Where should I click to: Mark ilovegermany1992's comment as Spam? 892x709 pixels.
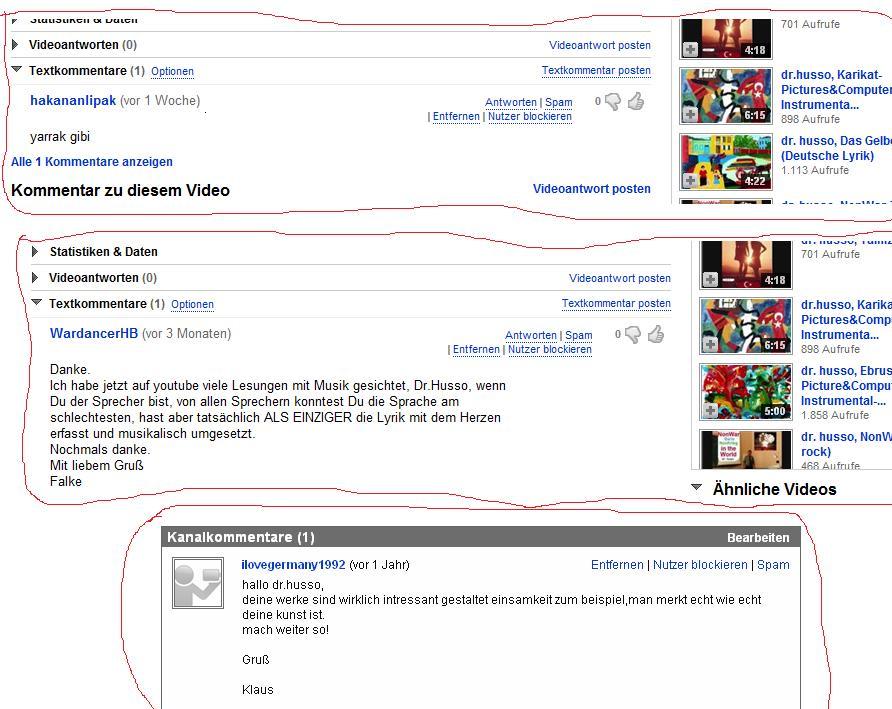(x=773, y=564)
